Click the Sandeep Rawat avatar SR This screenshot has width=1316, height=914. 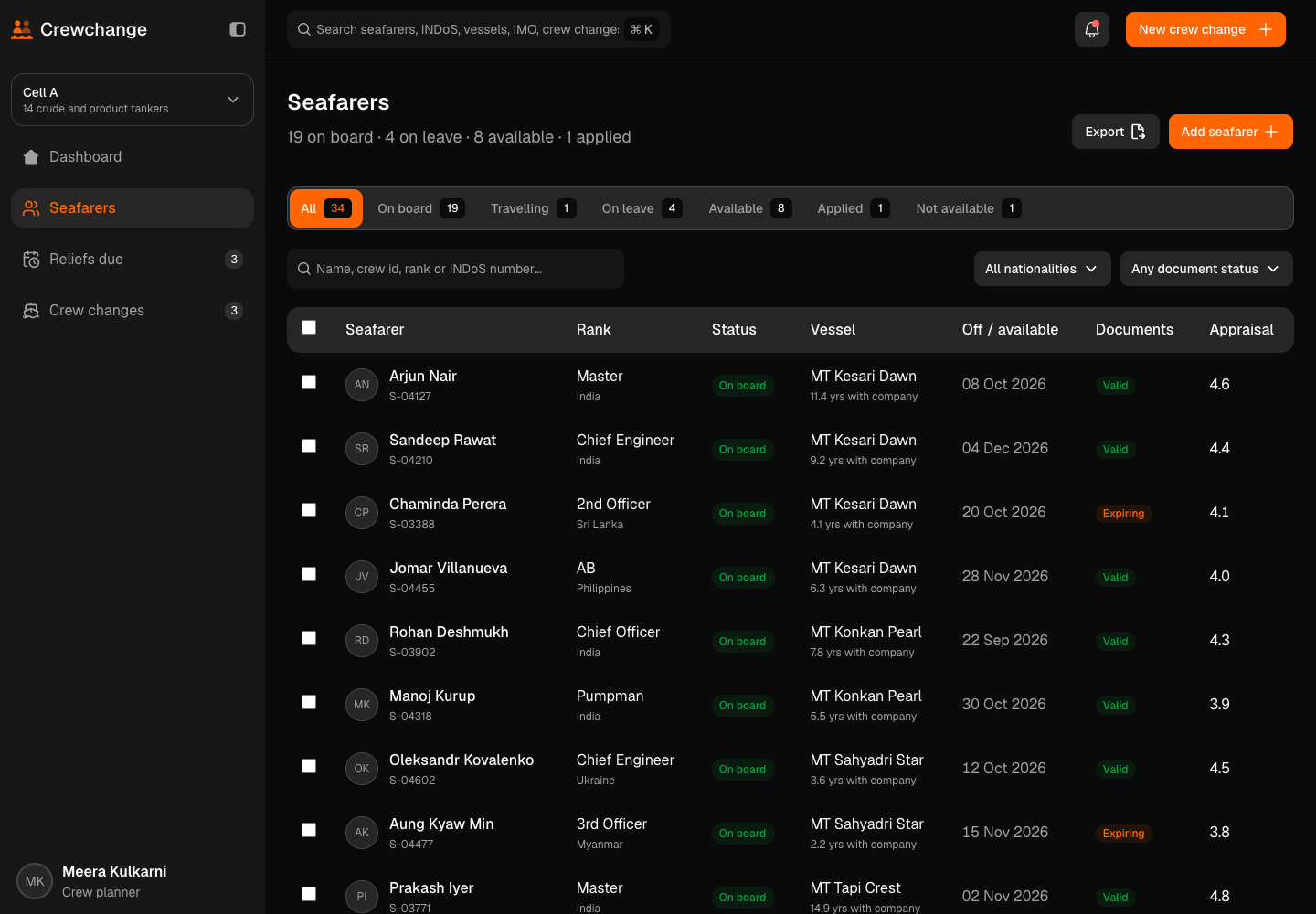362,449
